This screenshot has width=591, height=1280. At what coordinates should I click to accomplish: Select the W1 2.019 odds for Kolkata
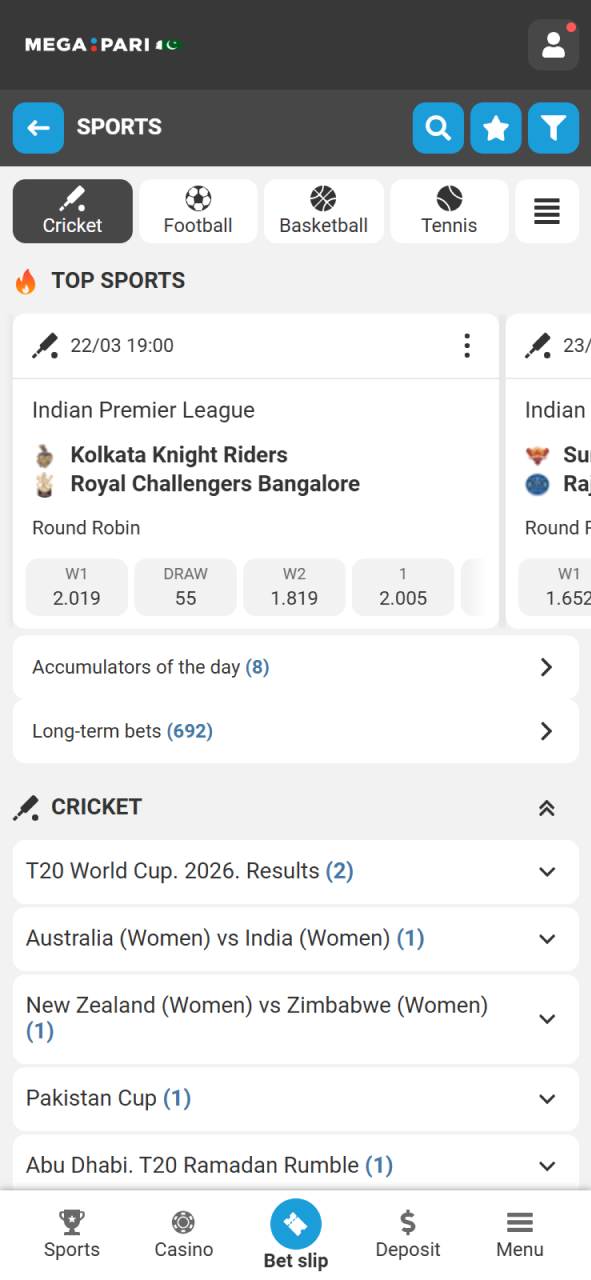click(x=76, y=588)
